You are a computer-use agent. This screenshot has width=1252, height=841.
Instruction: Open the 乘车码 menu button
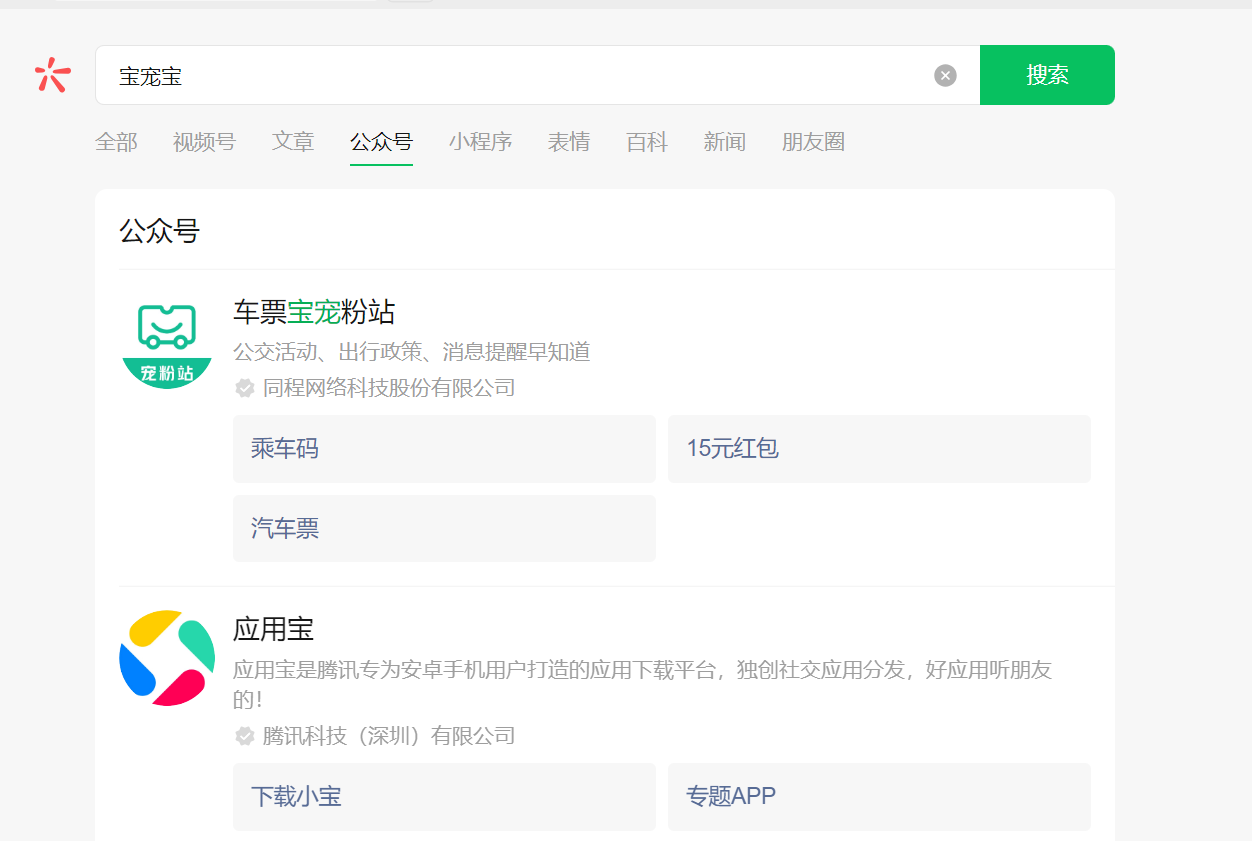[x=444, y=449]
